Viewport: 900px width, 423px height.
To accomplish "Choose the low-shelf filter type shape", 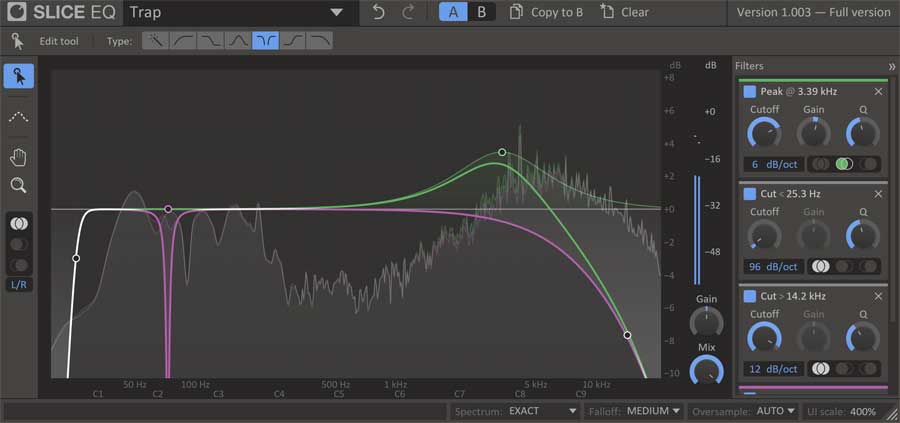I will 211,41.
